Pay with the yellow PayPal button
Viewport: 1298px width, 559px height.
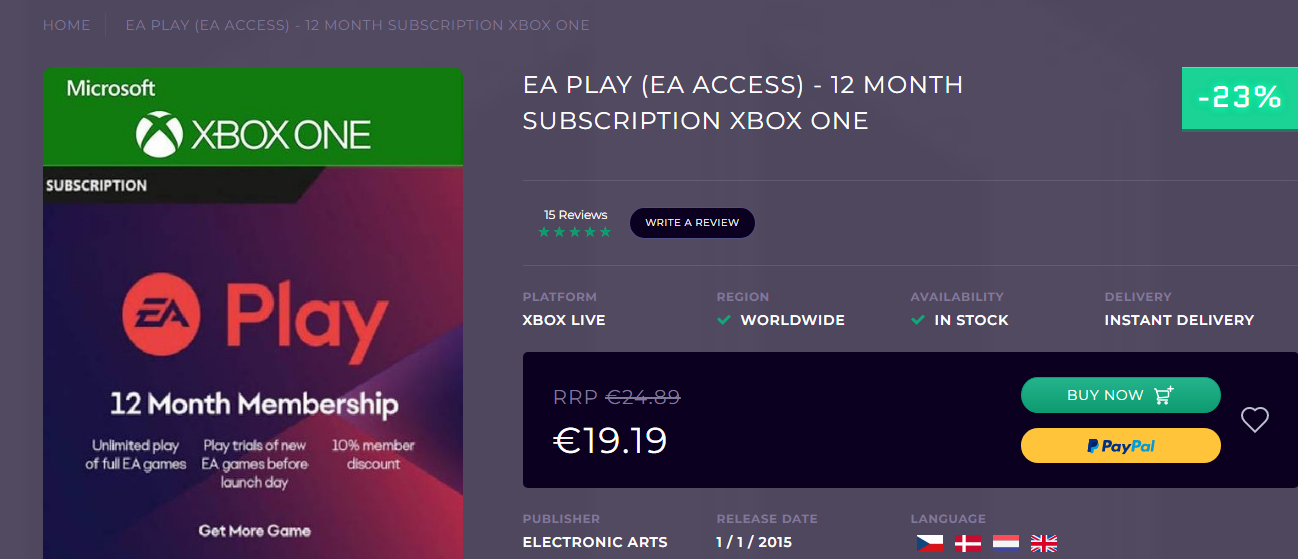click(x=1120, y=446)
